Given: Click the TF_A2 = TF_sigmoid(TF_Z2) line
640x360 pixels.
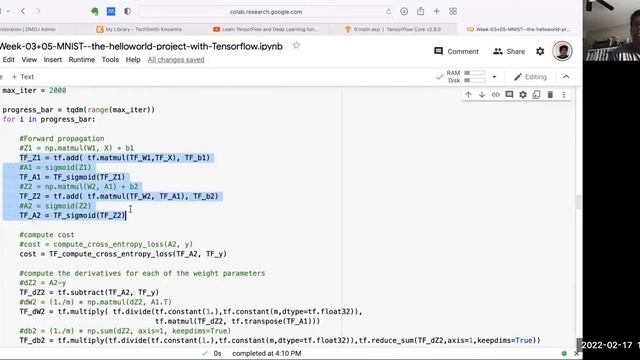Looking at the screenshot, I should [72, 216].
